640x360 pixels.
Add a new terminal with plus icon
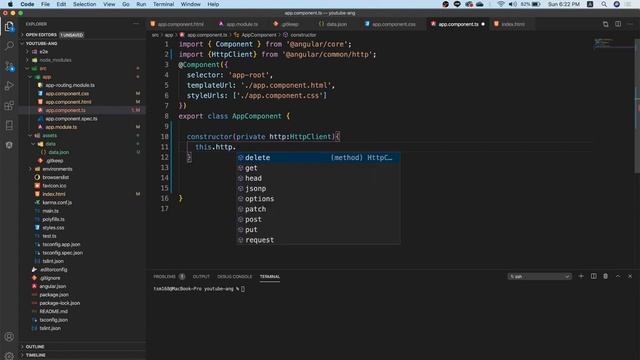(581, 276)
